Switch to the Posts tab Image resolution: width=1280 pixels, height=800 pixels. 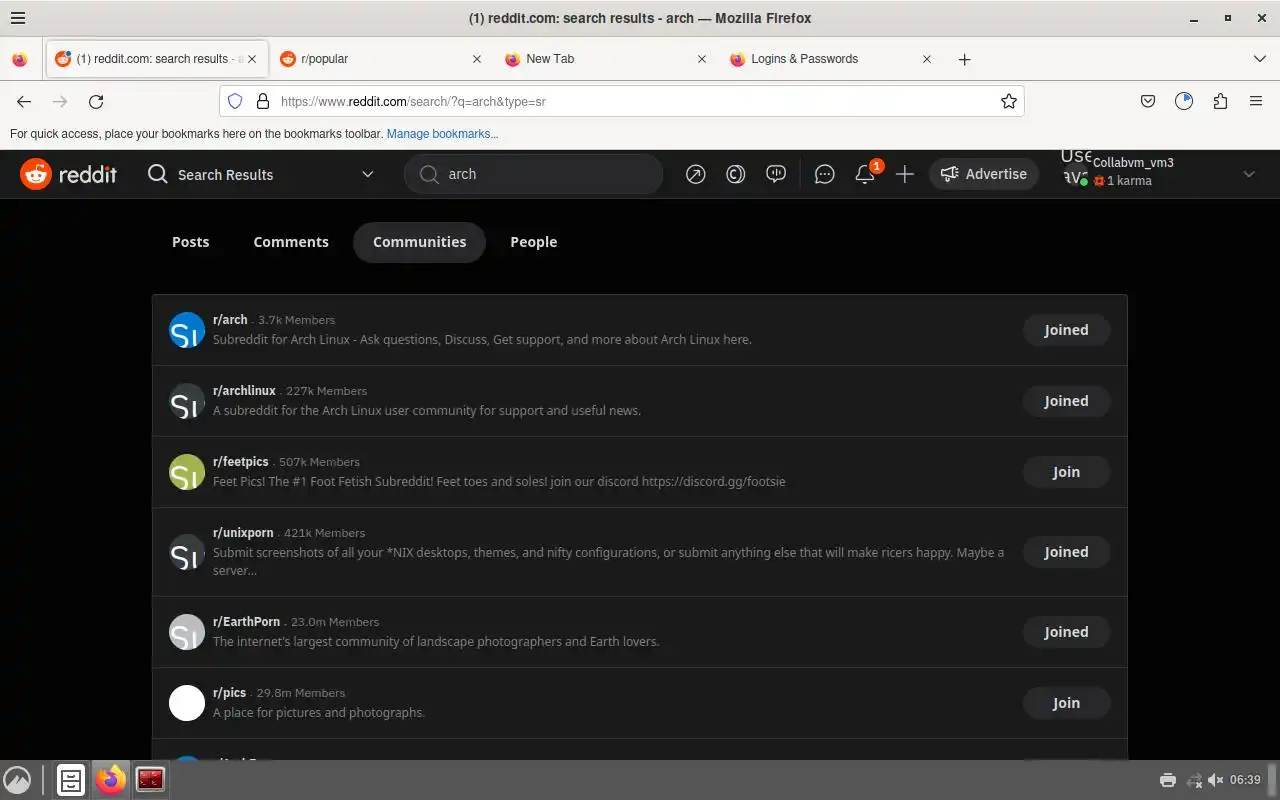[x=190, y=242]
